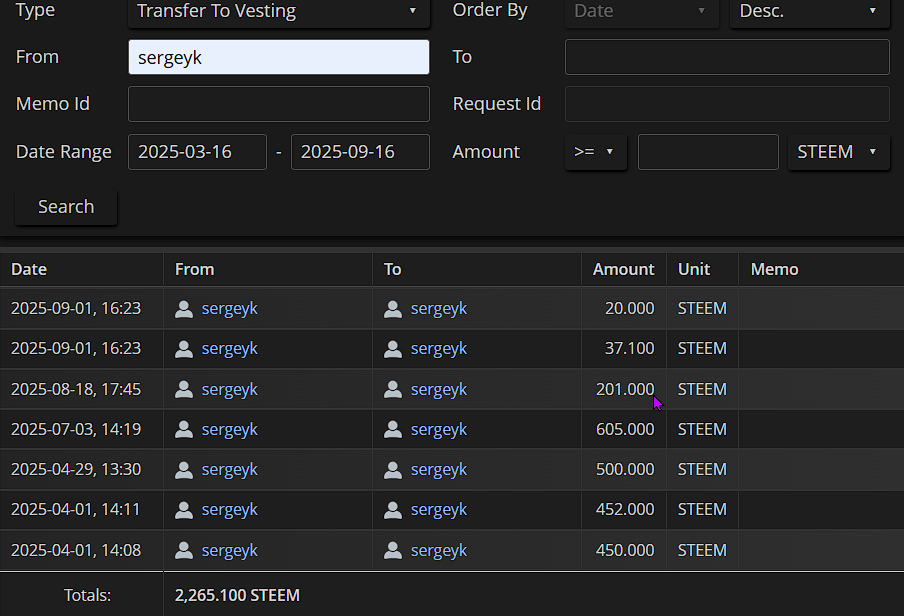
Task: Click From user icon in 605.000 row
Action: pos(184,429)
